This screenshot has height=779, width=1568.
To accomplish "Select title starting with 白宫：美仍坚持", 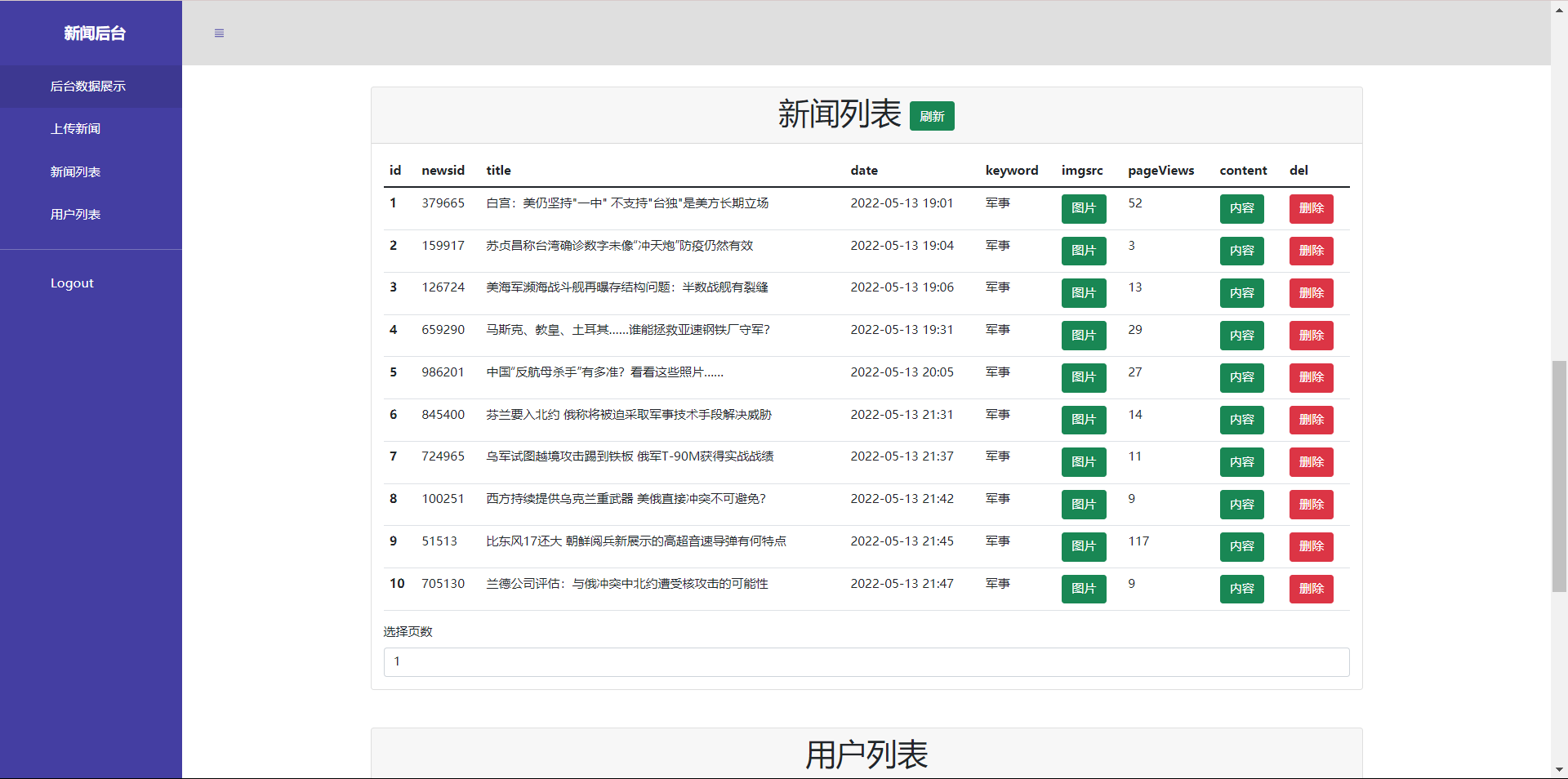I will click(627, 203).
